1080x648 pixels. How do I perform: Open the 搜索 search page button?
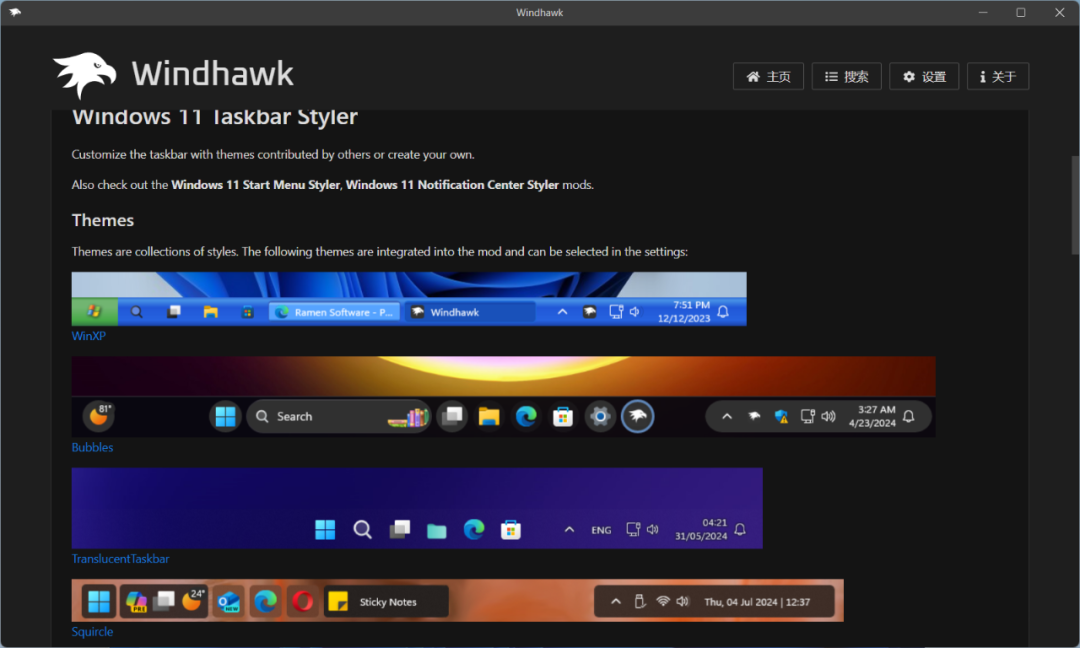coord(847,76)
